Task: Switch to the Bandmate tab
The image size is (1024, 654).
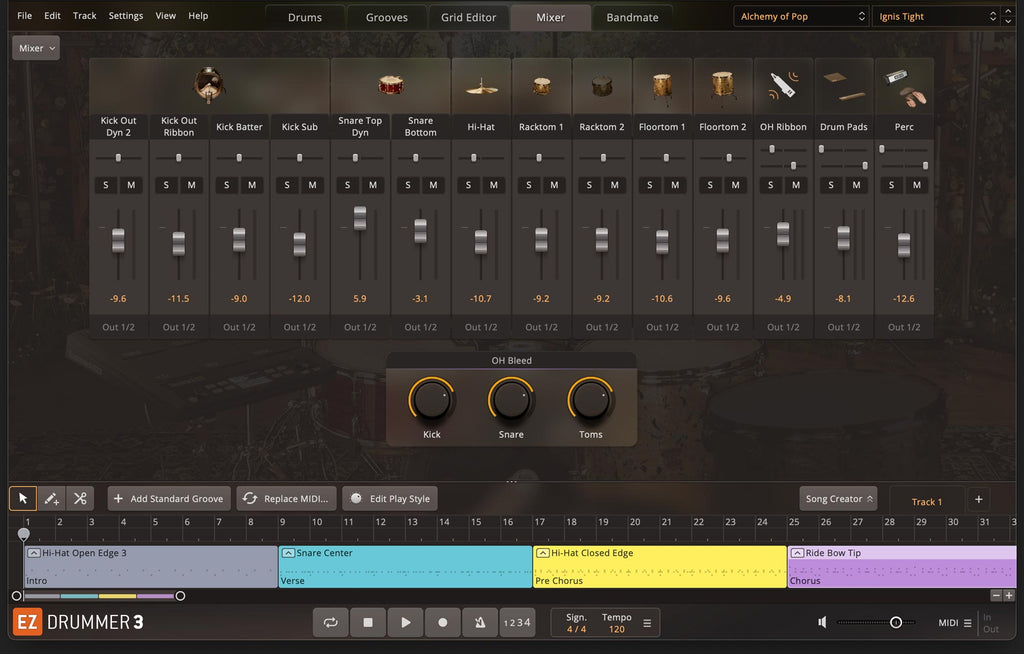Action: point(632,18)
